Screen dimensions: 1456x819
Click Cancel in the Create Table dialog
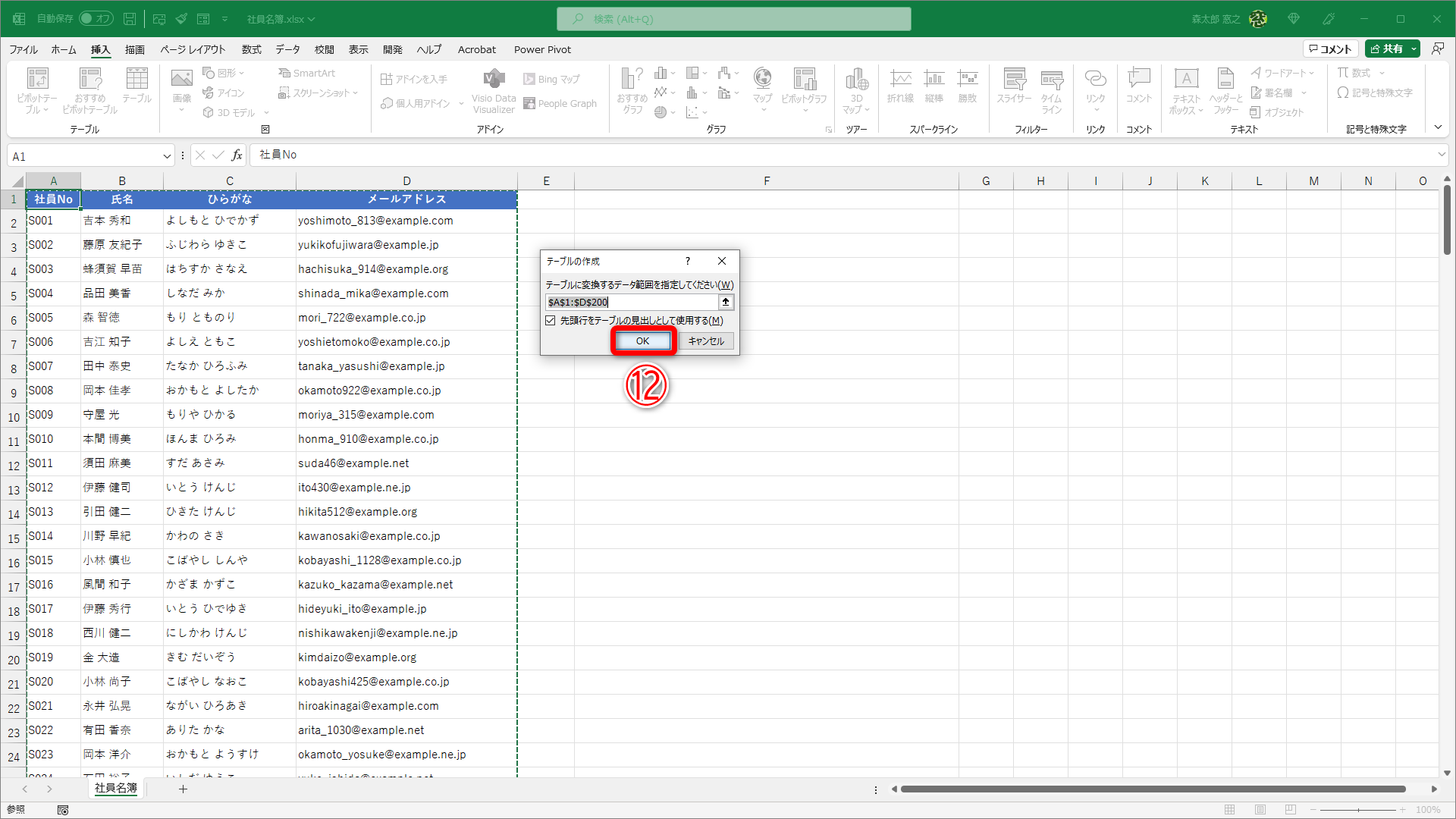tap(706, 341)
